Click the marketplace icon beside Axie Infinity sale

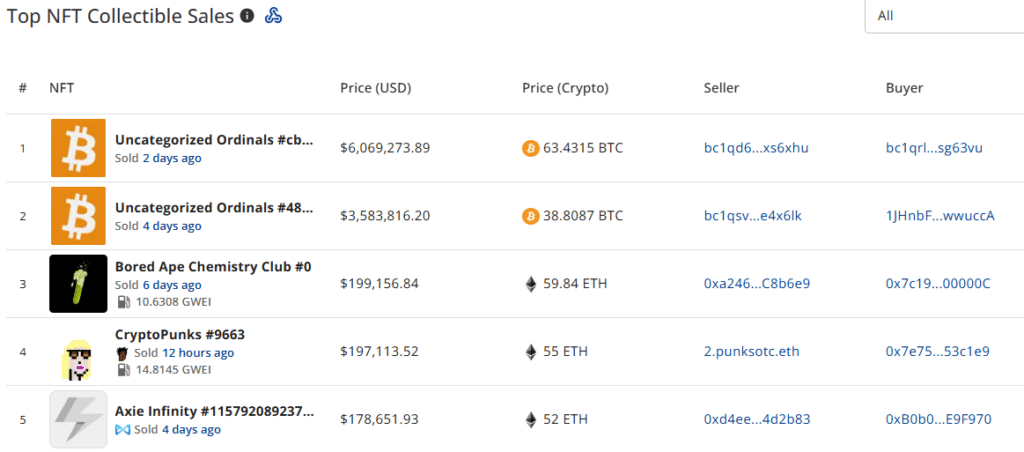coord(122,430)
